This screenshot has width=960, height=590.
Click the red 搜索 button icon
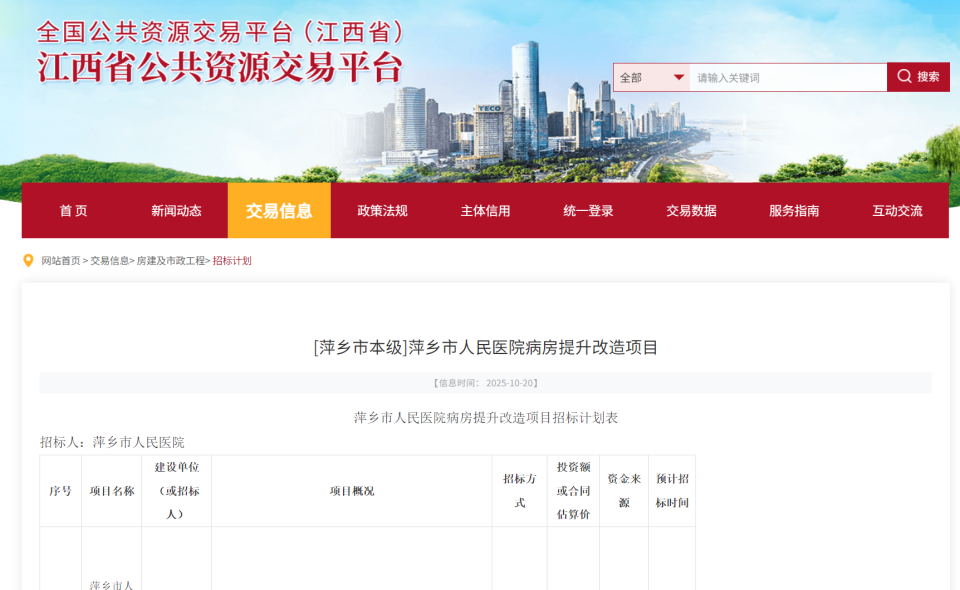pyautogui.click(x=917, y=76)
